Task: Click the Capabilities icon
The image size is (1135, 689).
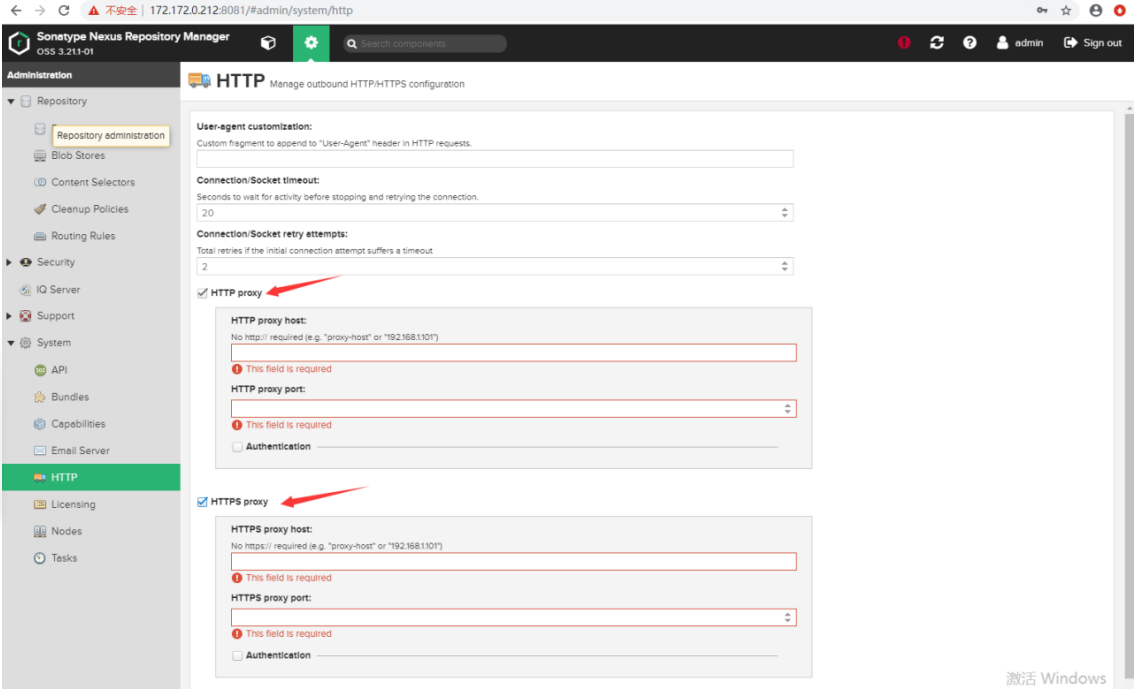Action: click(40, 423)
